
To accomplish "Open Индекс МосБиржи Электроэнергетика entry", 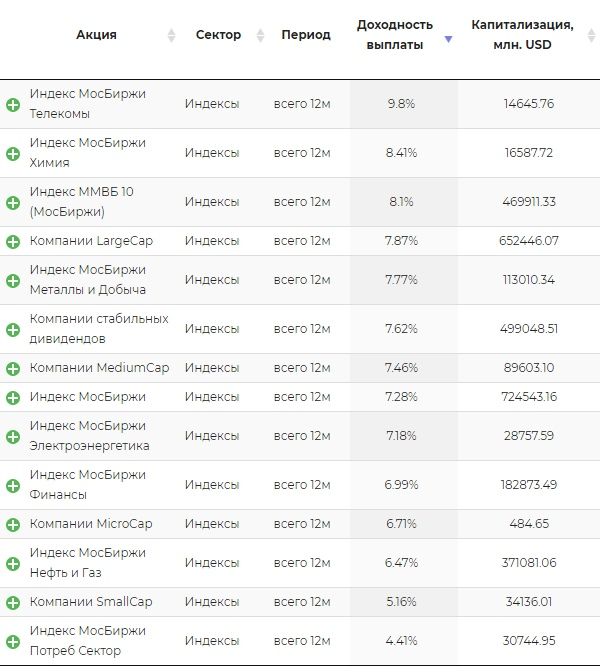I will pos(89,436).
